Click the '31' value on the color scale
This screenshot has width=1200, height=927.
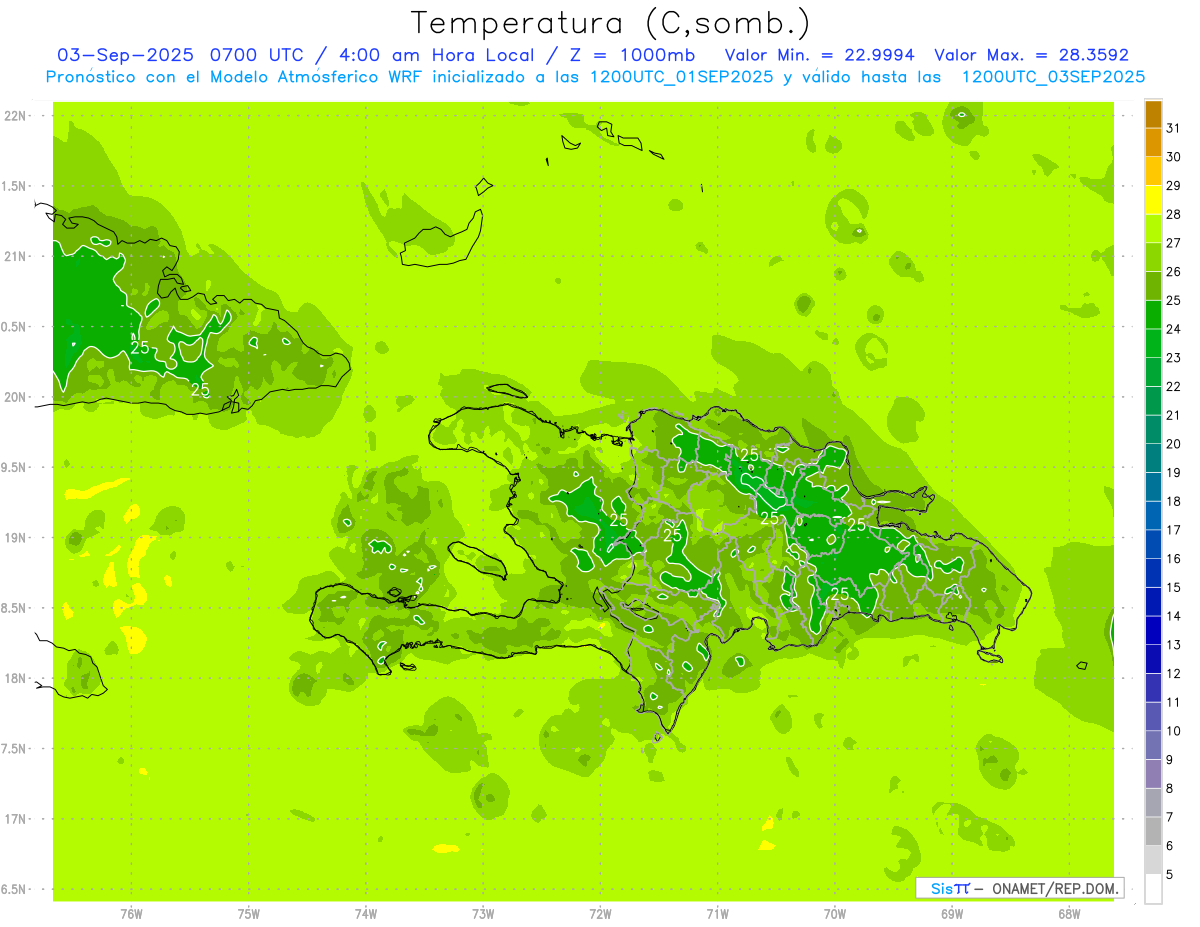point(1174,128)
